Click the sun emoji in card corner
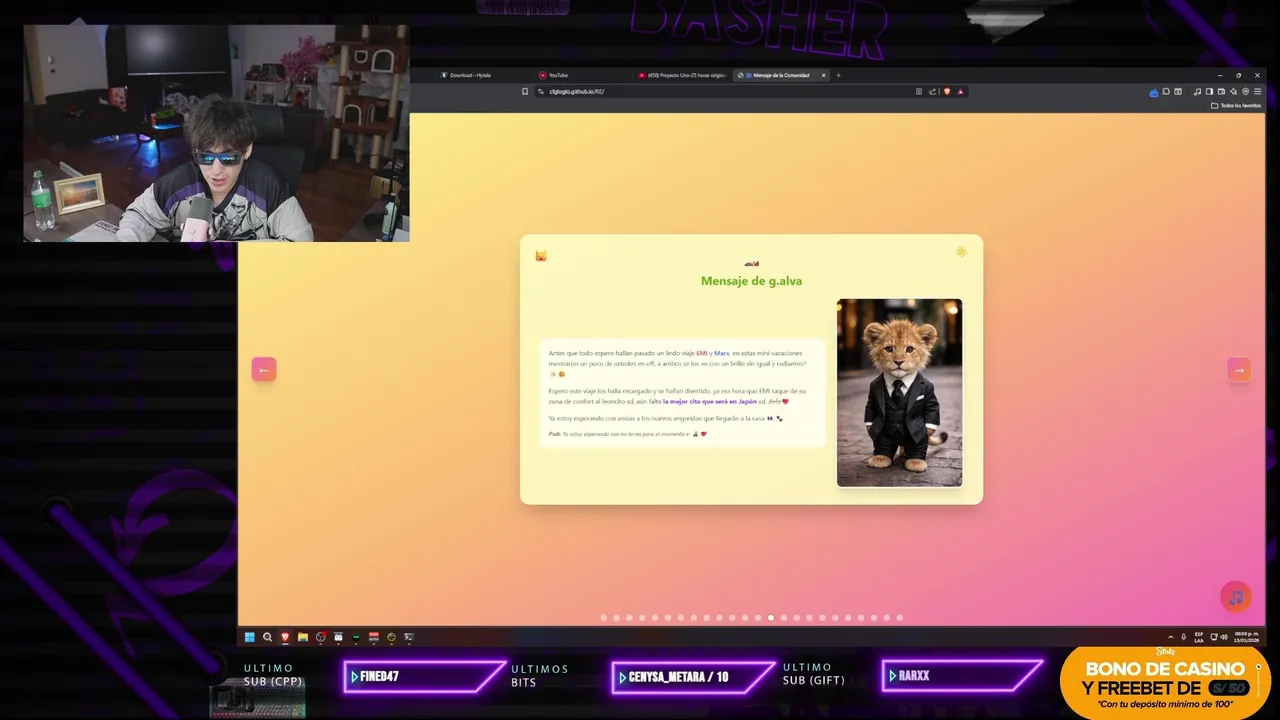 [x=961, y=252]
